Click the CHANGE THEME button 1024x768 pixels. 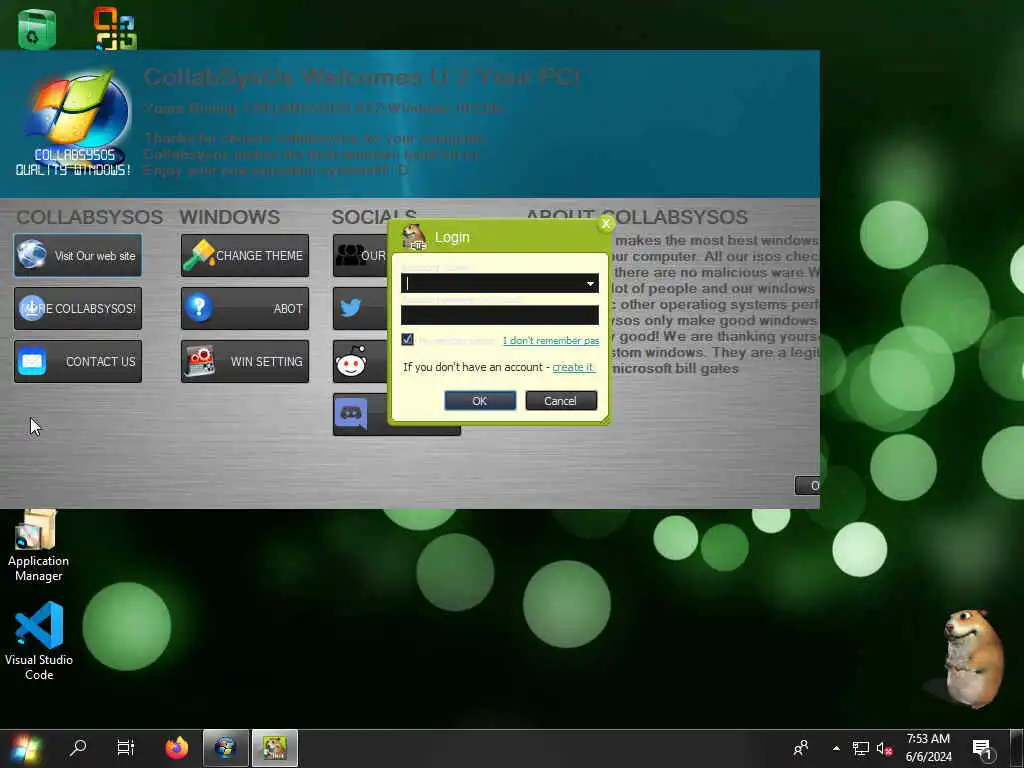(245, 255)
